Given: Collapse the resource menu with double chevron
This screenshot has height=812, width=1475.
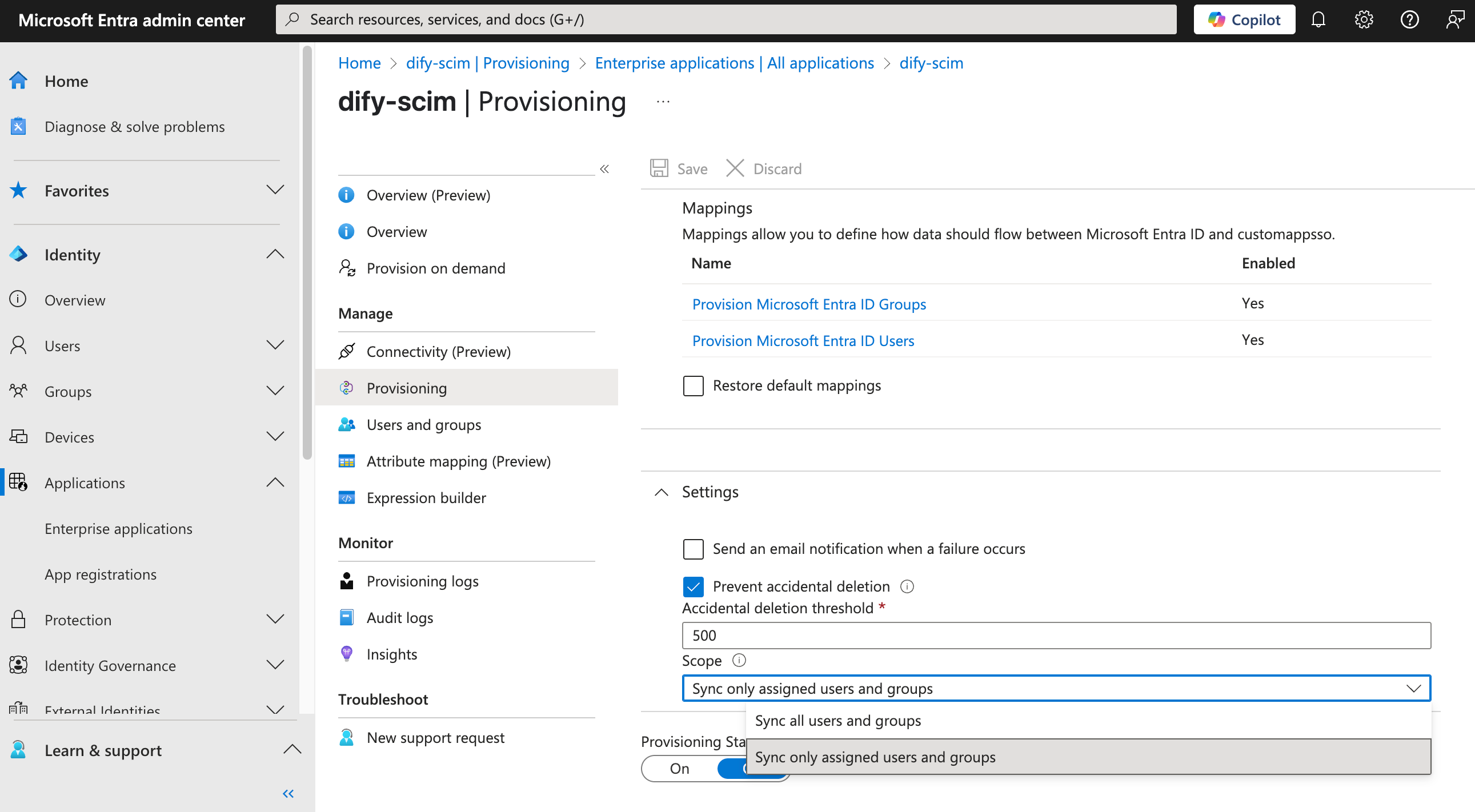Looking at the screenshot, I should pyautogui.click(x=604, y=169).
